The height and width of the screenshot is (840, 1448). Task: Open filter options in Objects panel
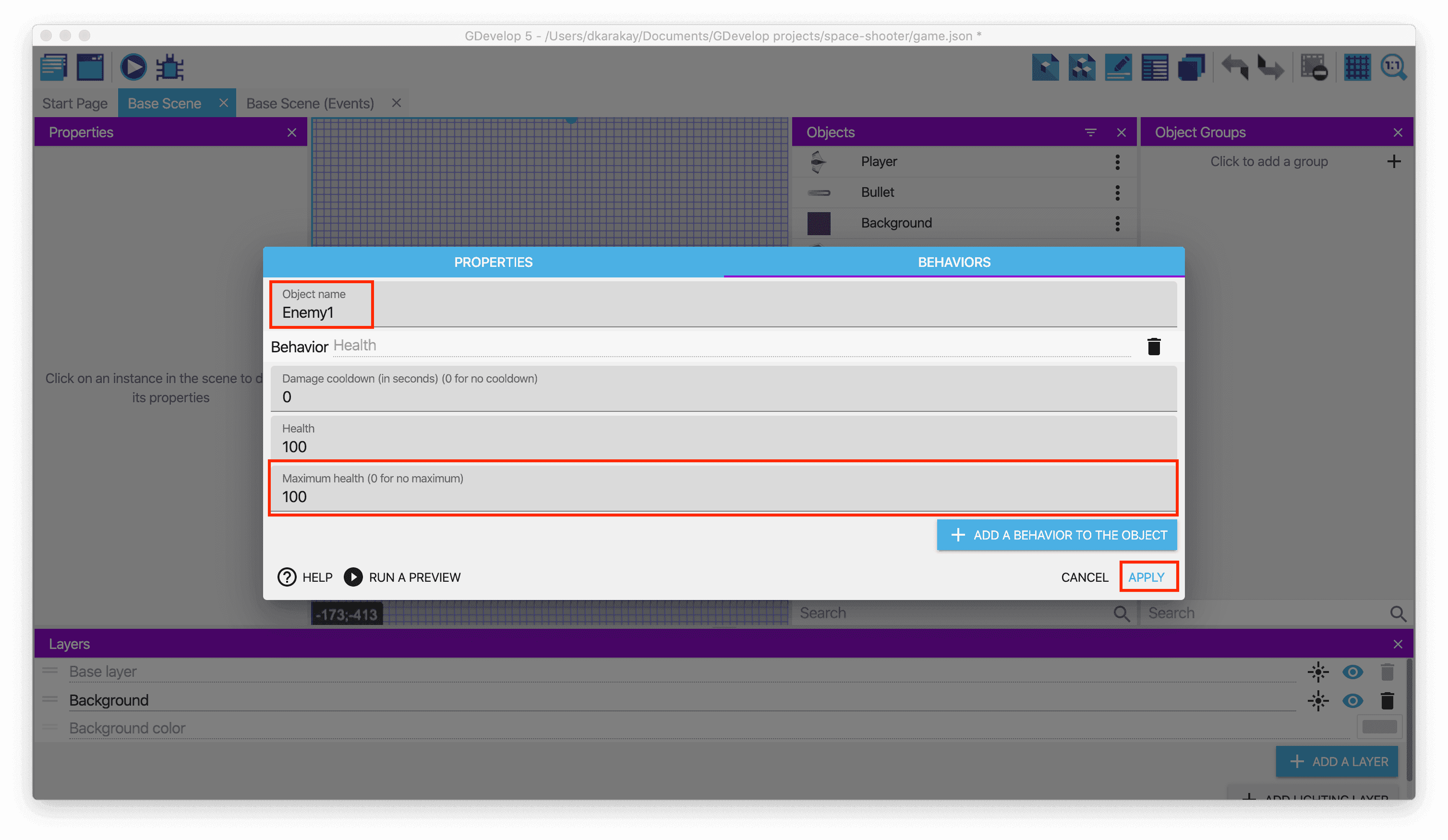pos(1090,133)
